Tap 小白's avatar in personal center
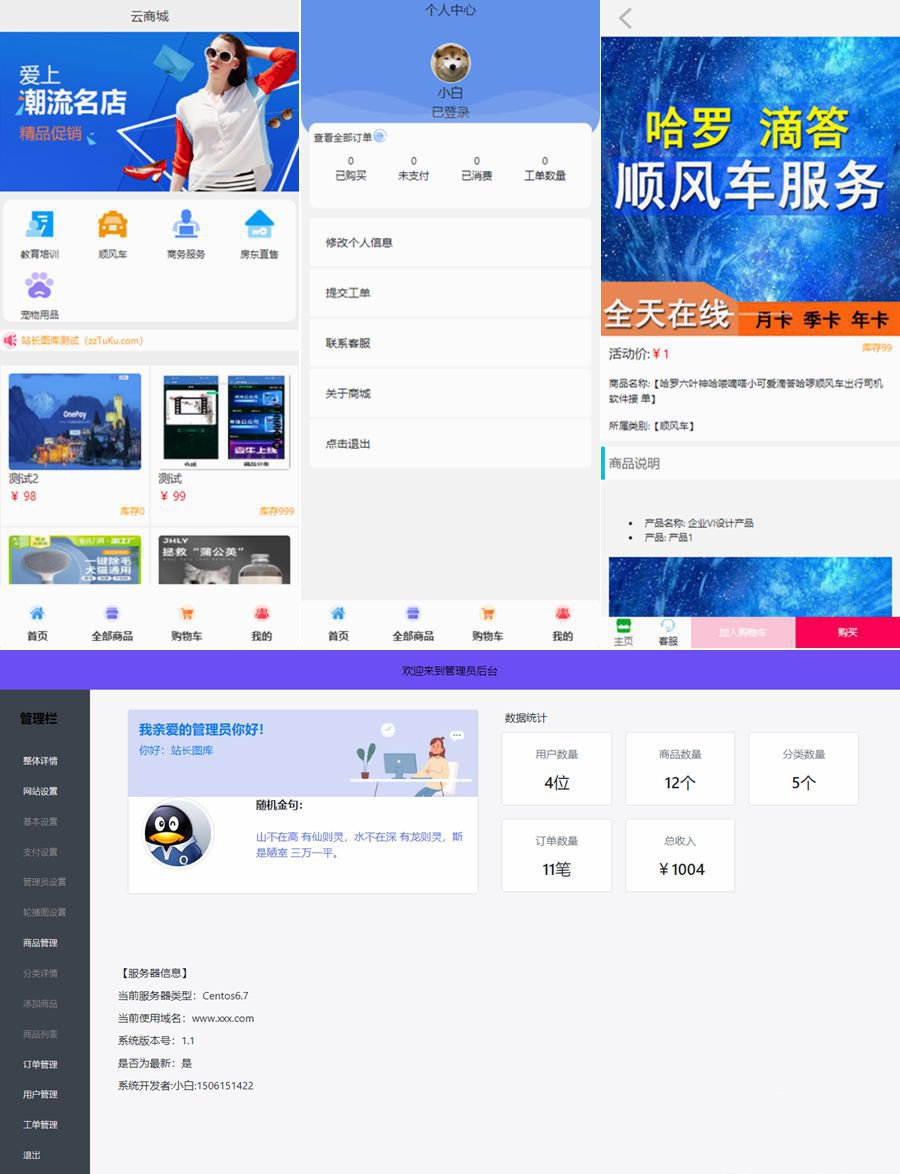900x1174 pixels. [450, 60]
